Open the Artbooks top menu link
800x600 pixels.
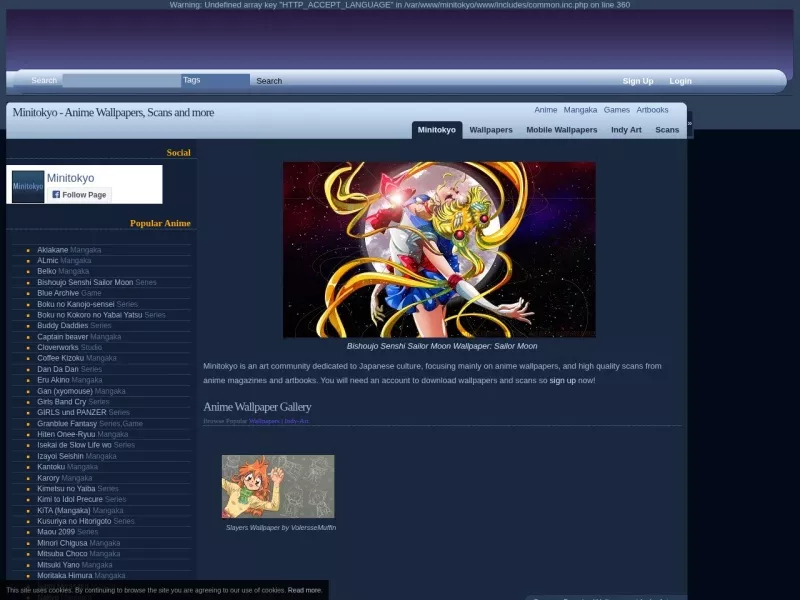tap(652, 110)
